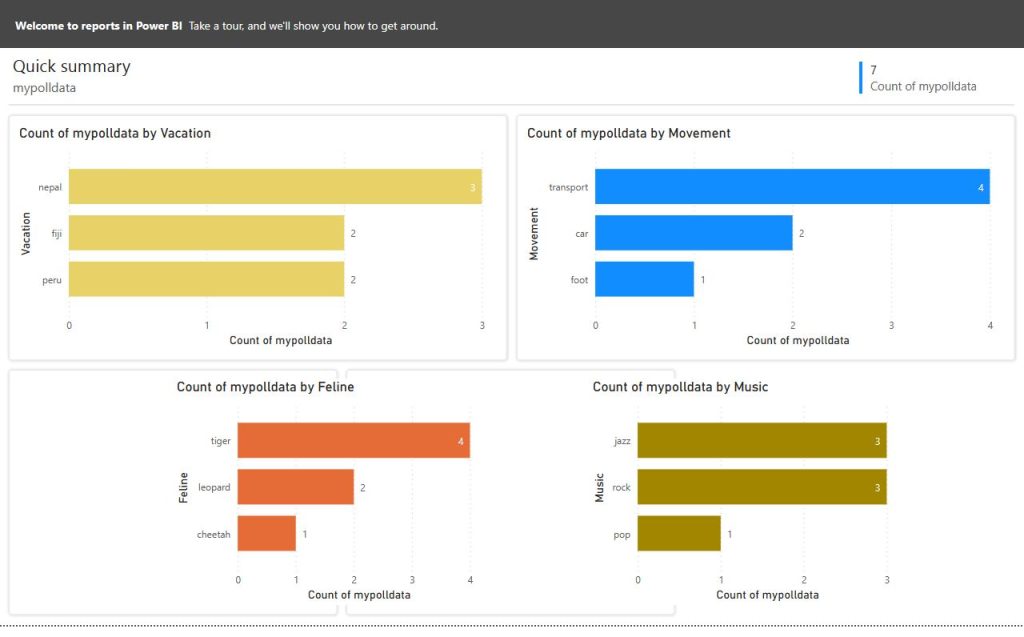This screenshot has height=637, width=1024.
Task: Select the Count of mypolldata by Music title
Action: coord(680,387)
